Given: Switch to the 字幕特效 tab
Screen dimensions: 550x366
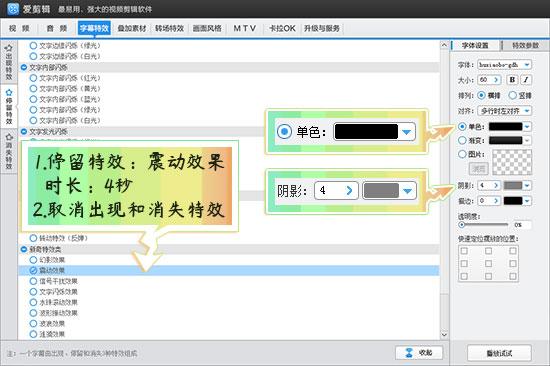Looking at the screenshot, I should pyautogui.click(x=94, y=28).
